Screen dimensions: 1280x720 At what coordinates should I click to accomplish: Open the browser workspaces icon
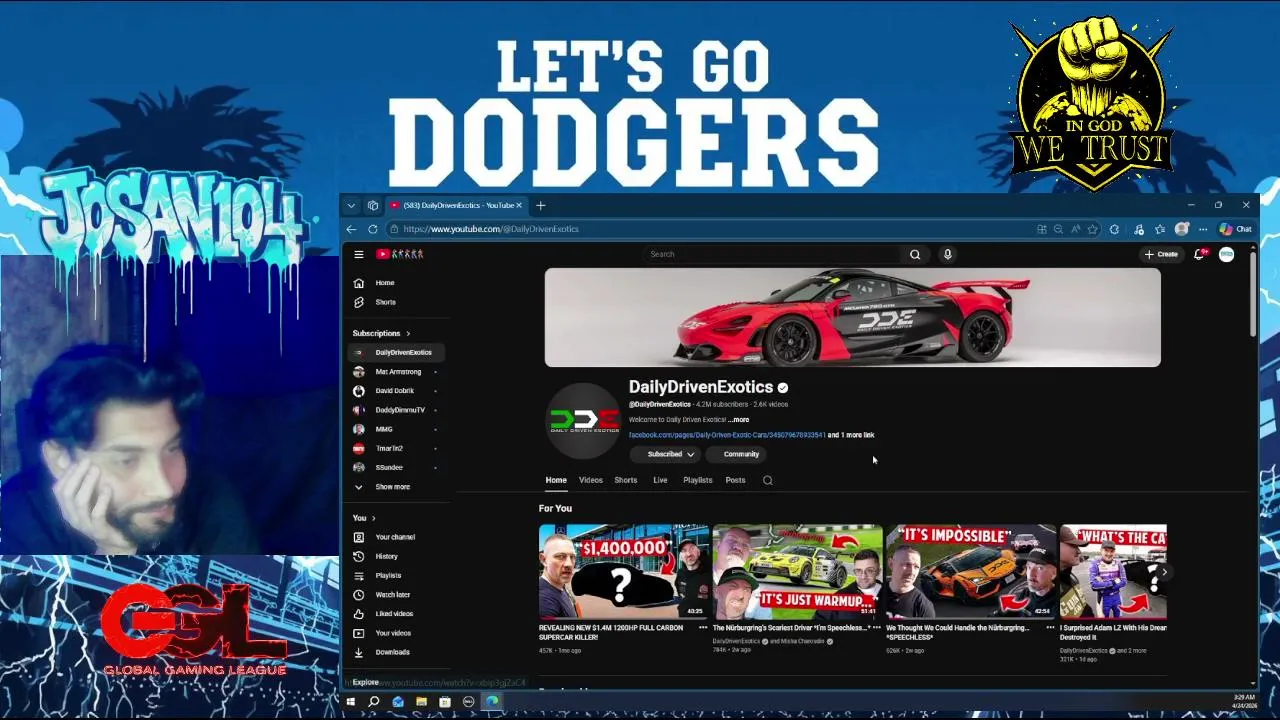372,205
